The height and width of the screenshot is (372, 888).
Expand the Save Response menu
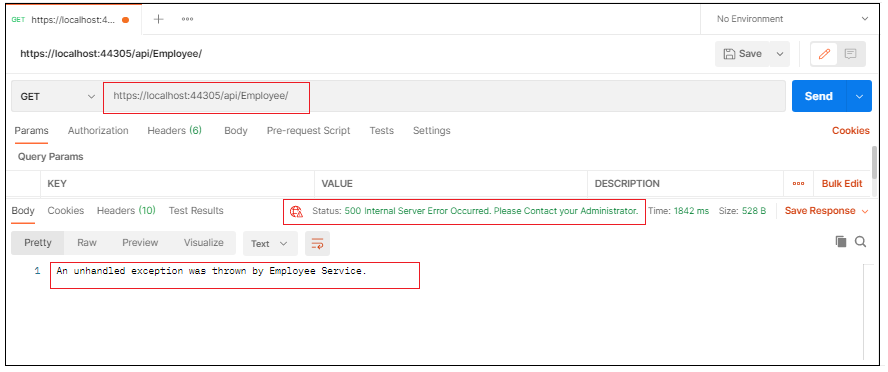coord(826,211)
